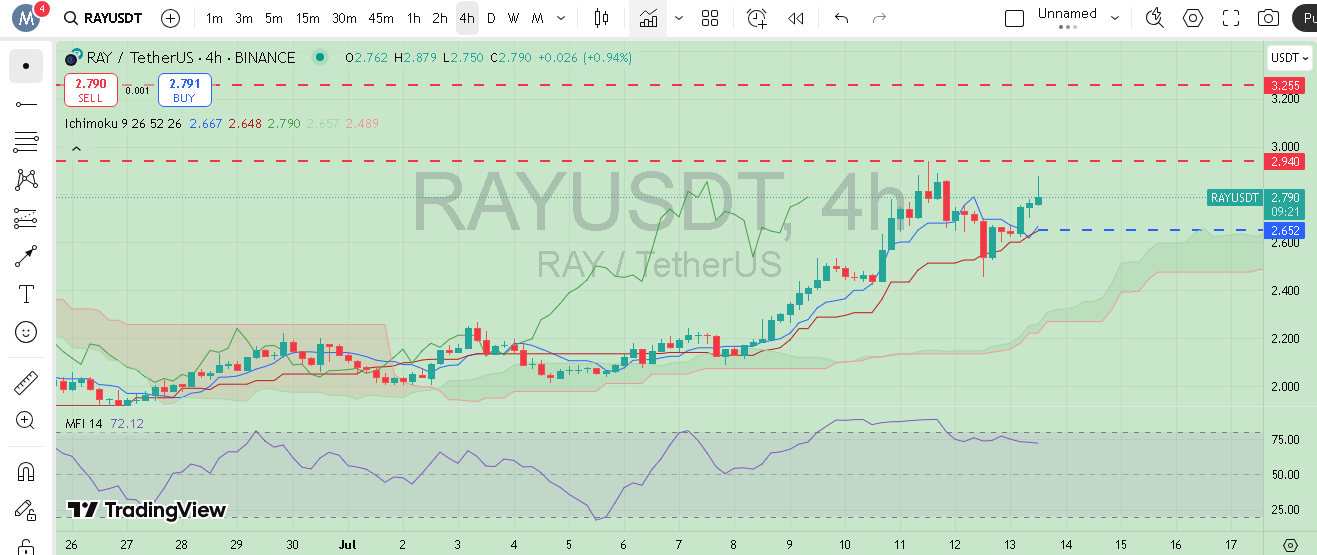Select the dot cursor tool
1317x555 pixels.
pos(26,66)
